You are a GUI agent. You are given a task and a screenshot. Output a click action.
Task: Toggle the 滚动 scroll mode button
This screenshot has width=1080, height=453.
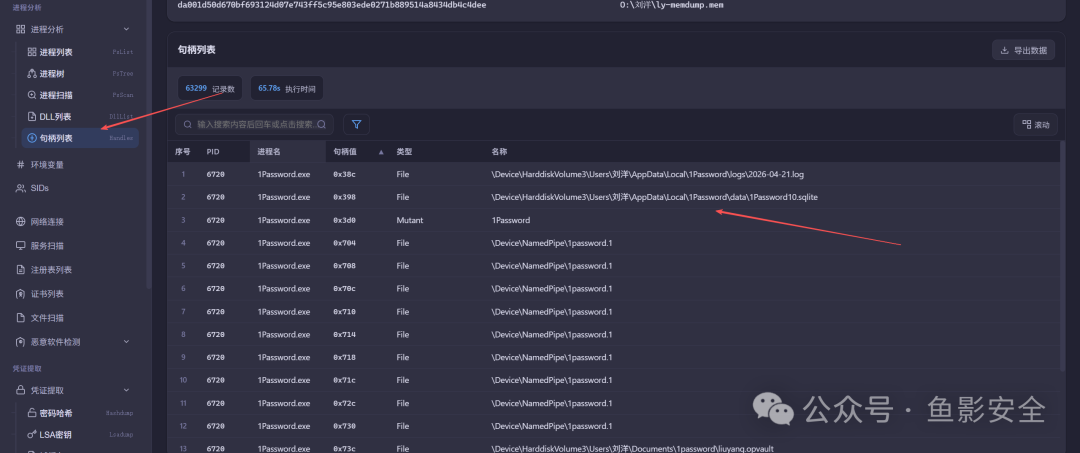[x=1035, y=125]
